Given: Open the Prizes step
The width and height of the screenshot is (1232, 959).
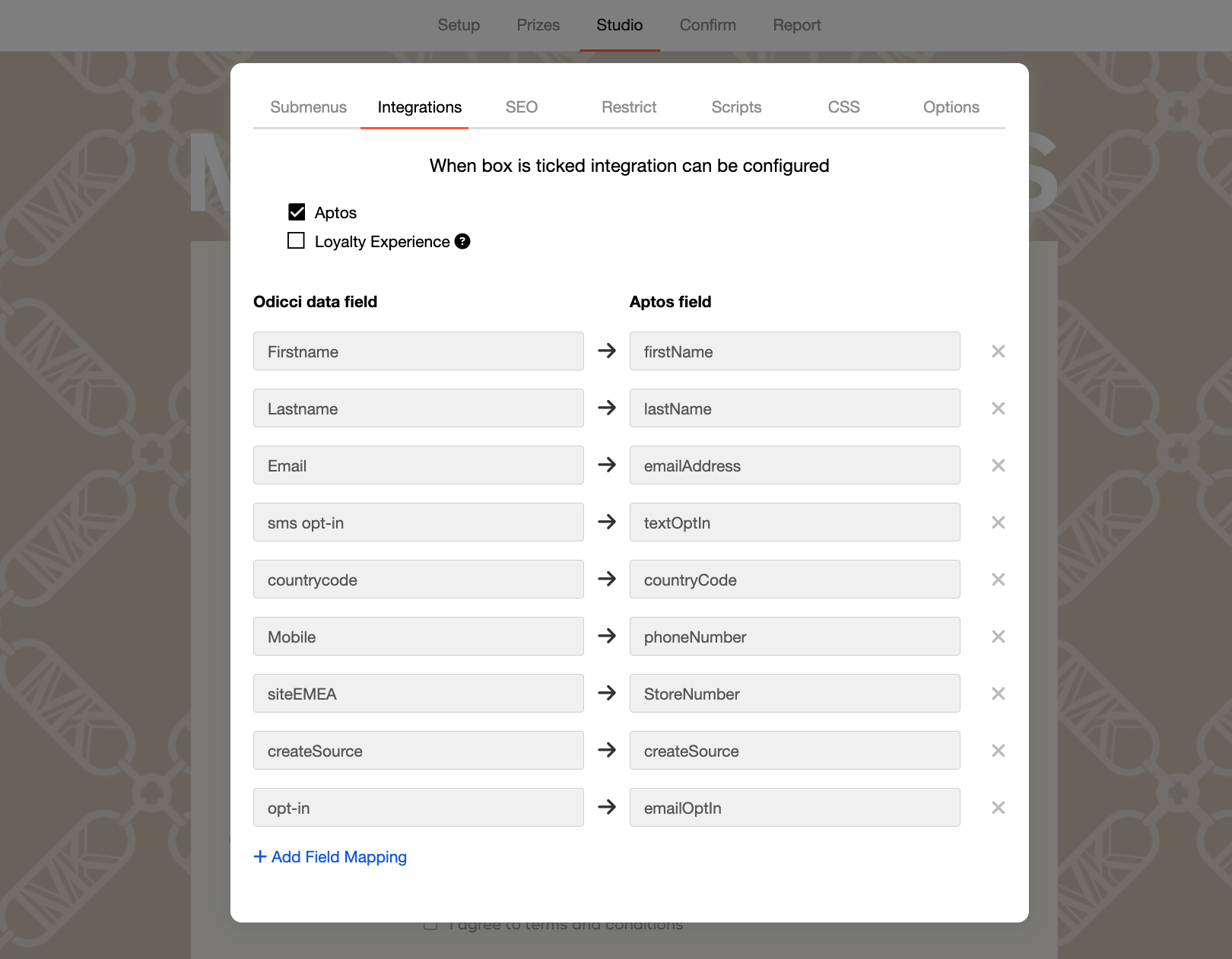Looking at the screenshot, I should pos(538,25).
